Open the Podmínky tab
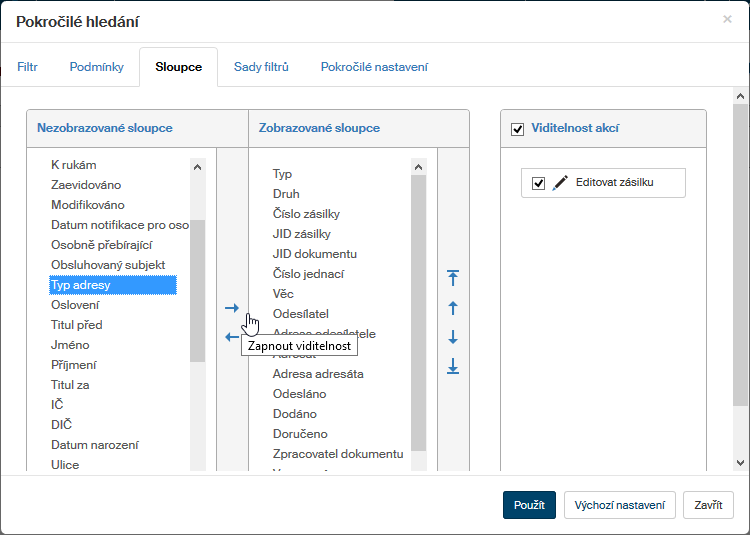Viewport: 750px width, 535px height. [97, 67]
